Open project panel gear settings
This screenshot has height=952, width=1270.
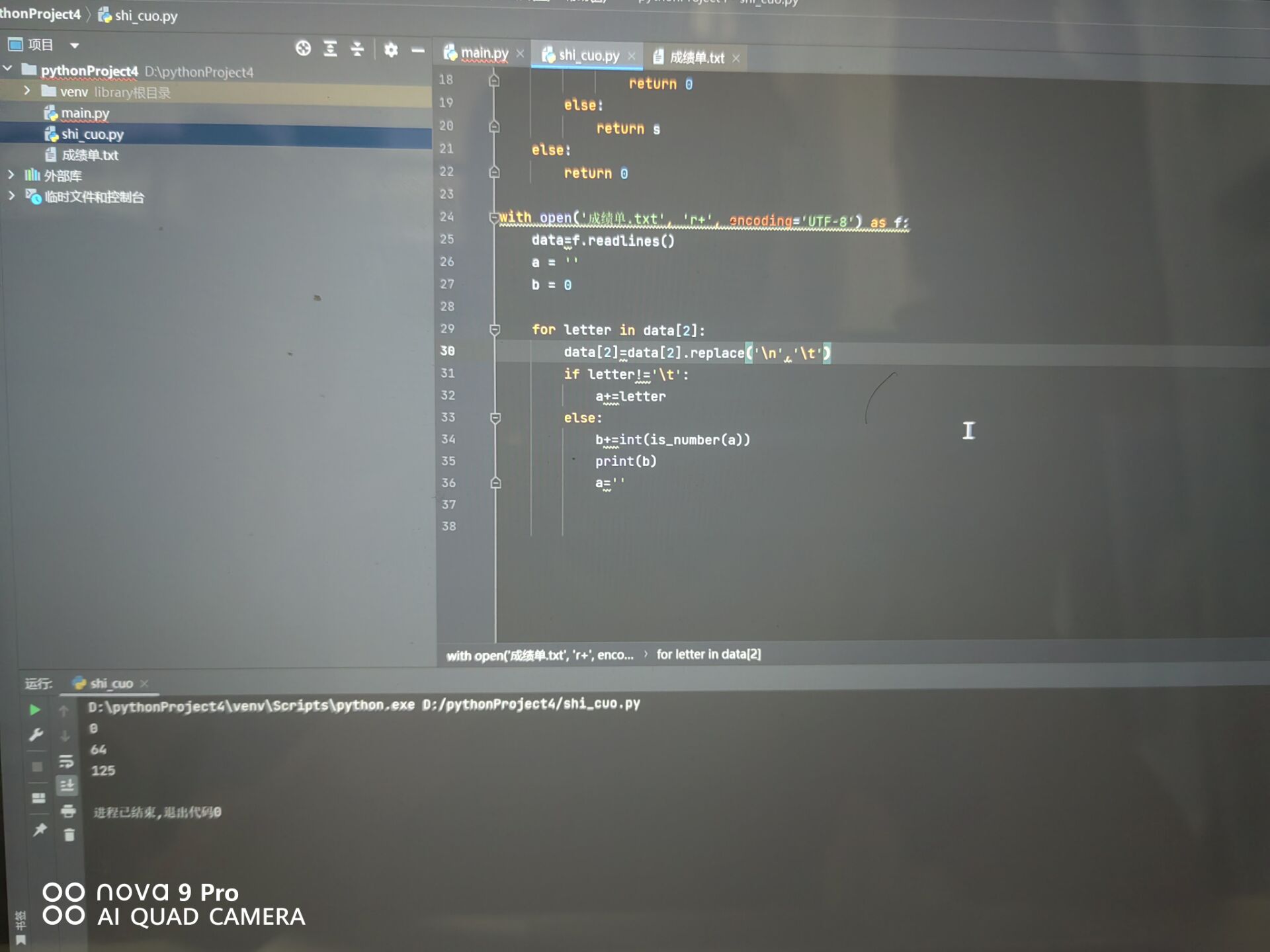coord(391,50)
